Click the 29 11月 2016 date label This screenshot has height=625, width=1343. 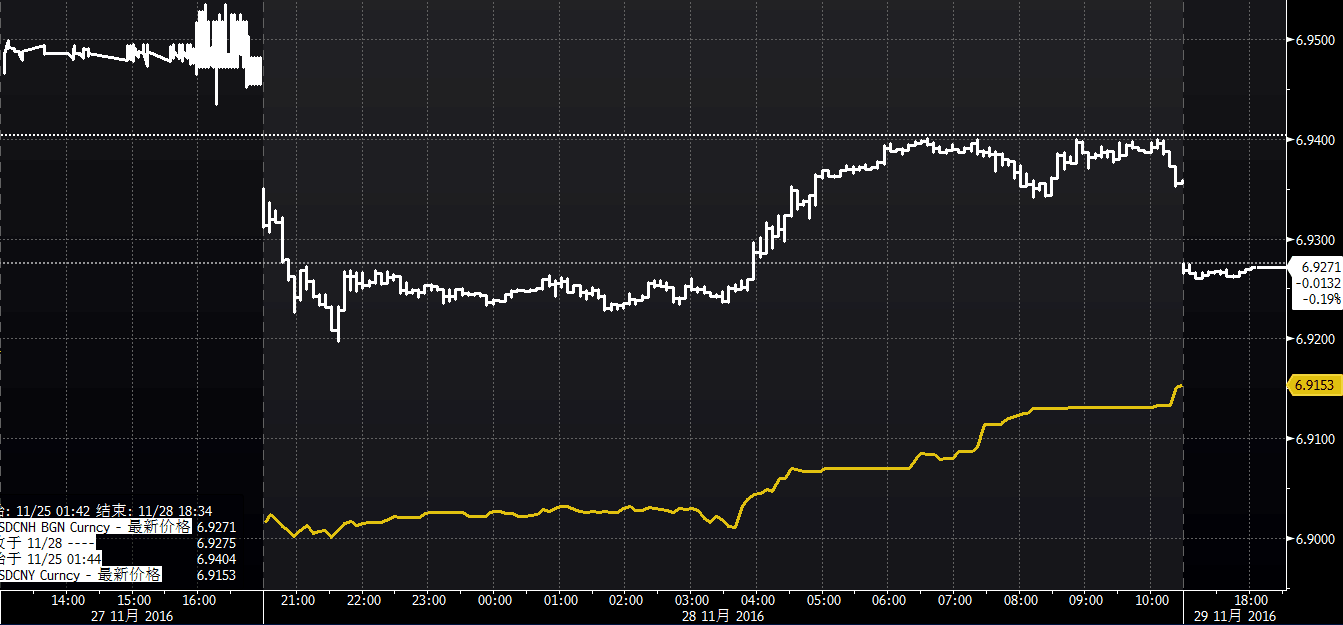coord(1235,615)
